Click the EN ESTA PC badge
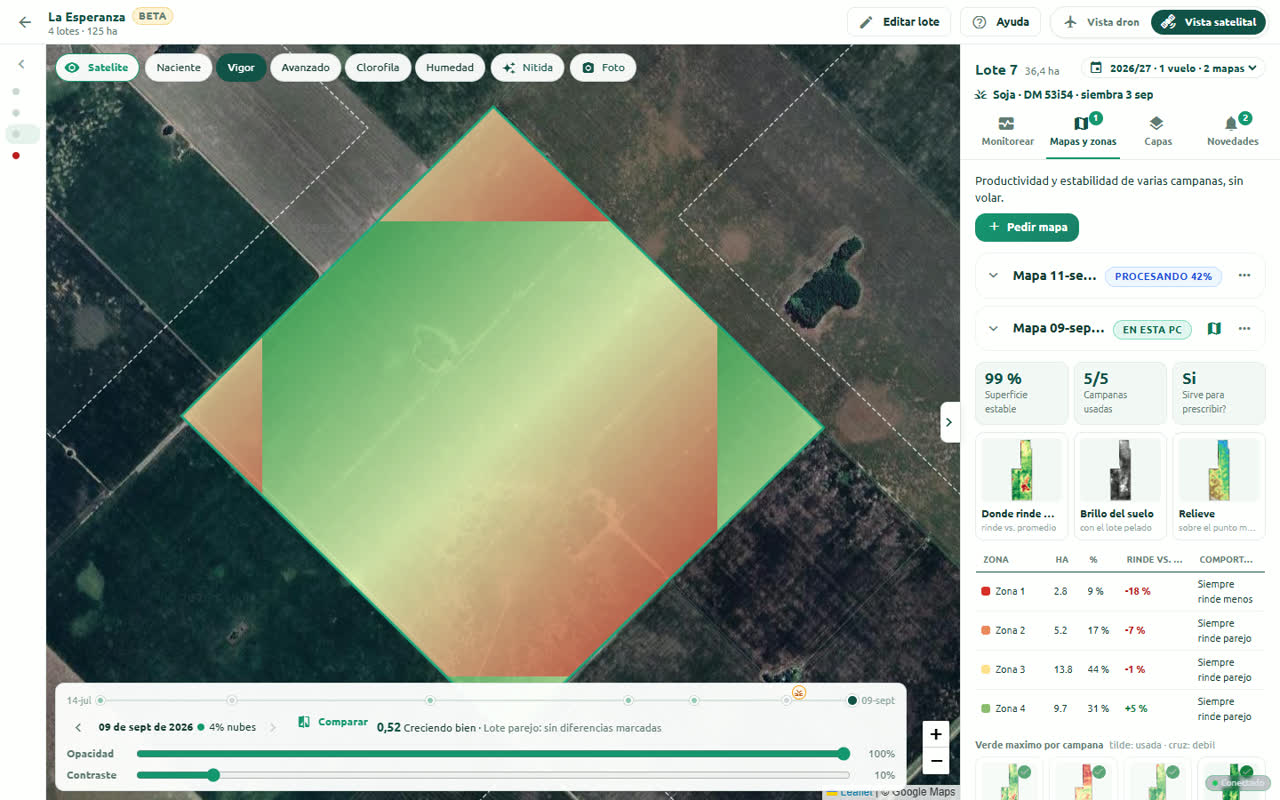The width and height of the screenshot is (1280, 800). pos(1152,329)
